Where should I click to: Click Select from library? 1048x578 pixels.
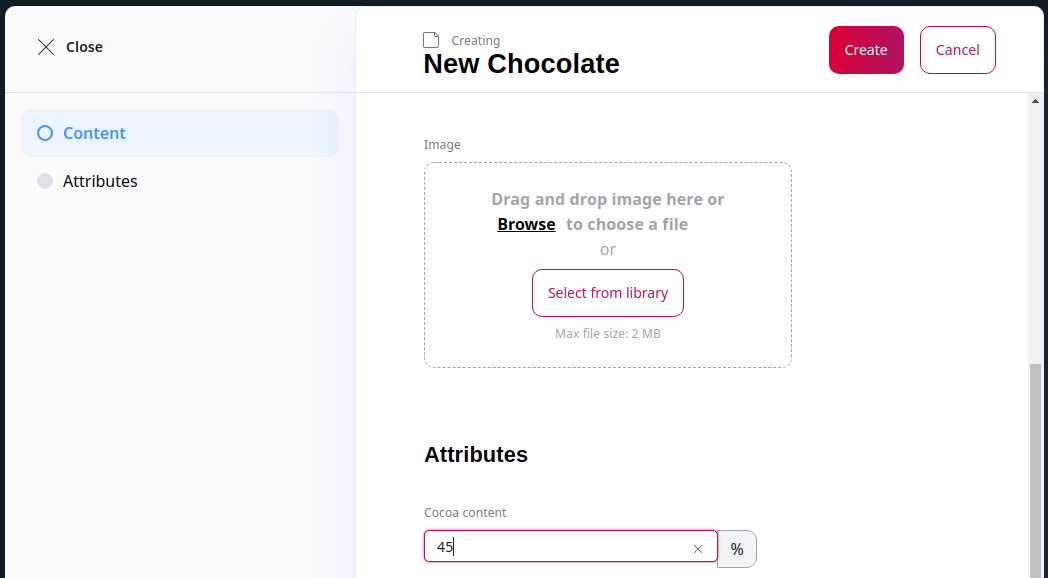coord(607,293)
